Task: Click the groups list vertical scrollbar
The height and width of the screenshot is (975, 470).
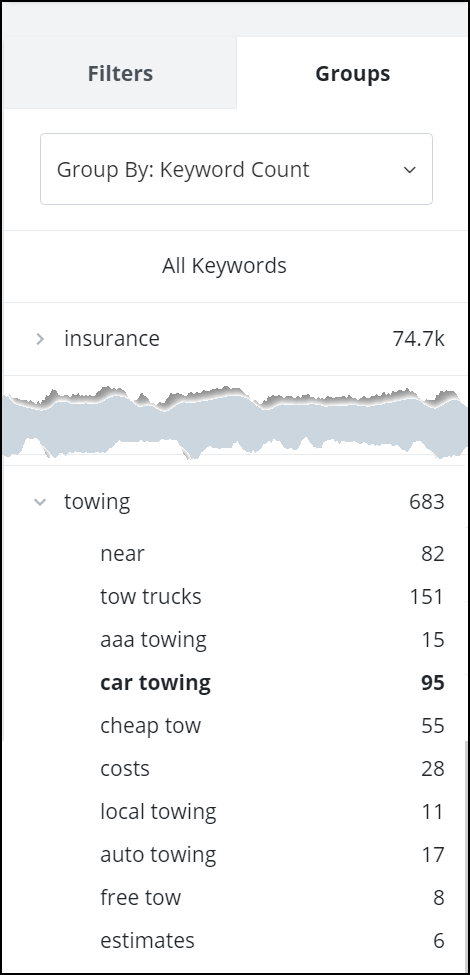Action: click(465, 856)
